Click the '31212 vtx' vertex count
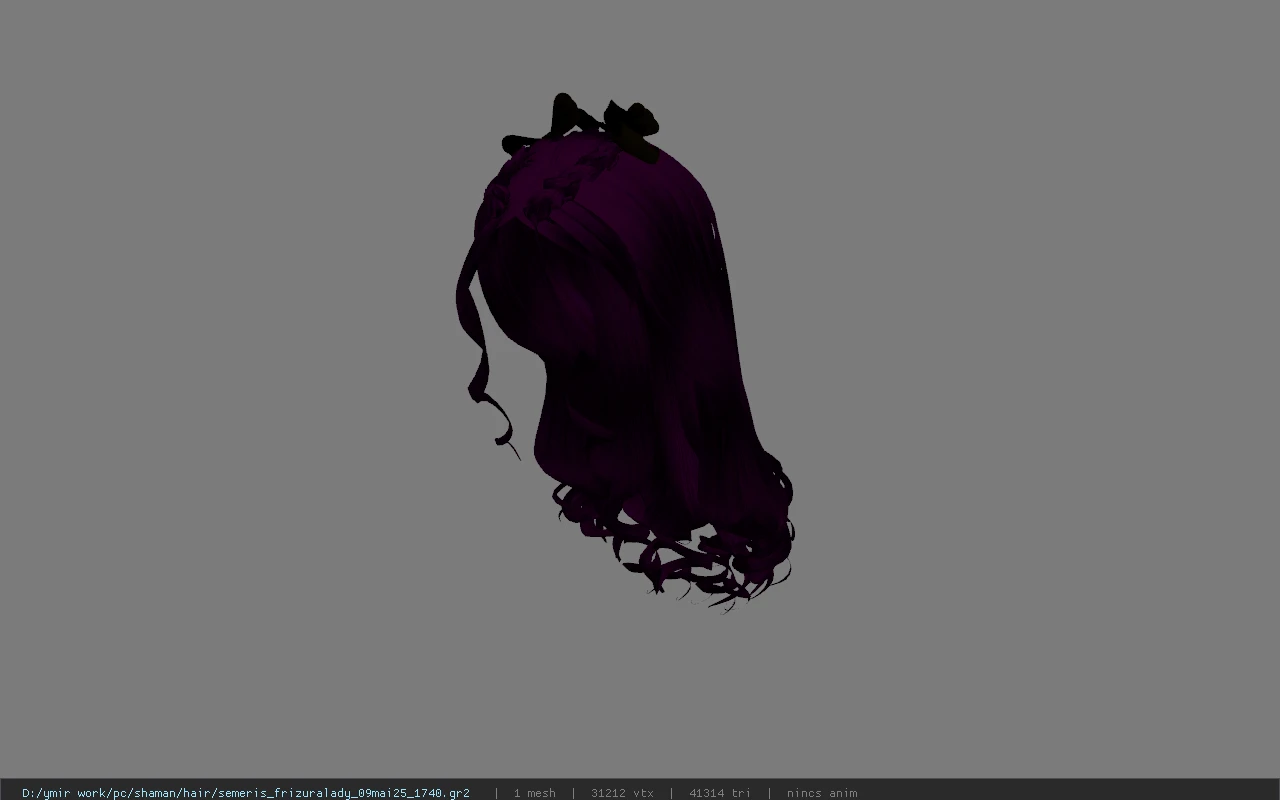This screenshot has height=800, width=1280. [622, 793]
